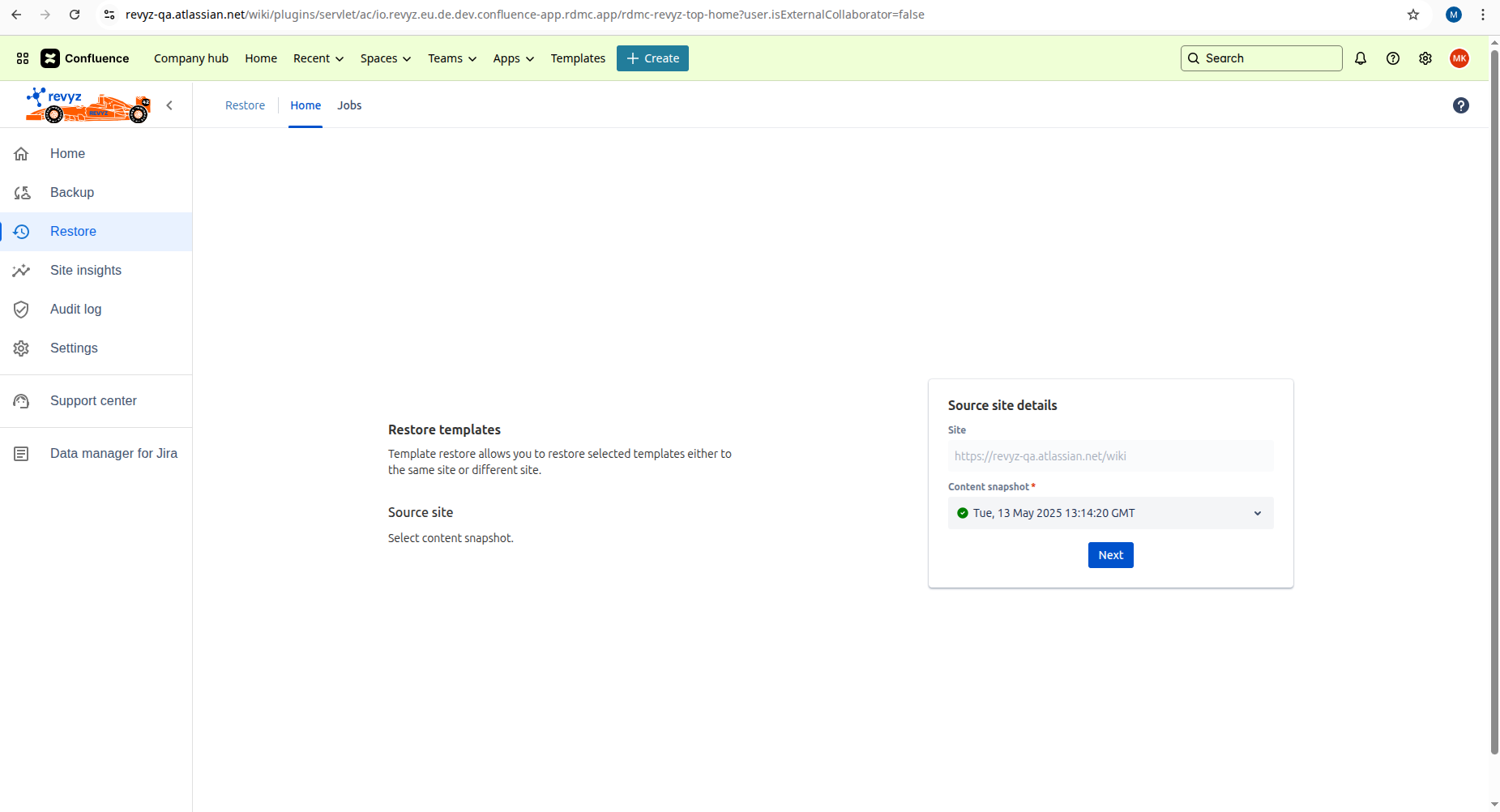The width and height of the screenshot is (1500, 812).
Task: Click the Restore breadcrumb link
Action: 245,105
